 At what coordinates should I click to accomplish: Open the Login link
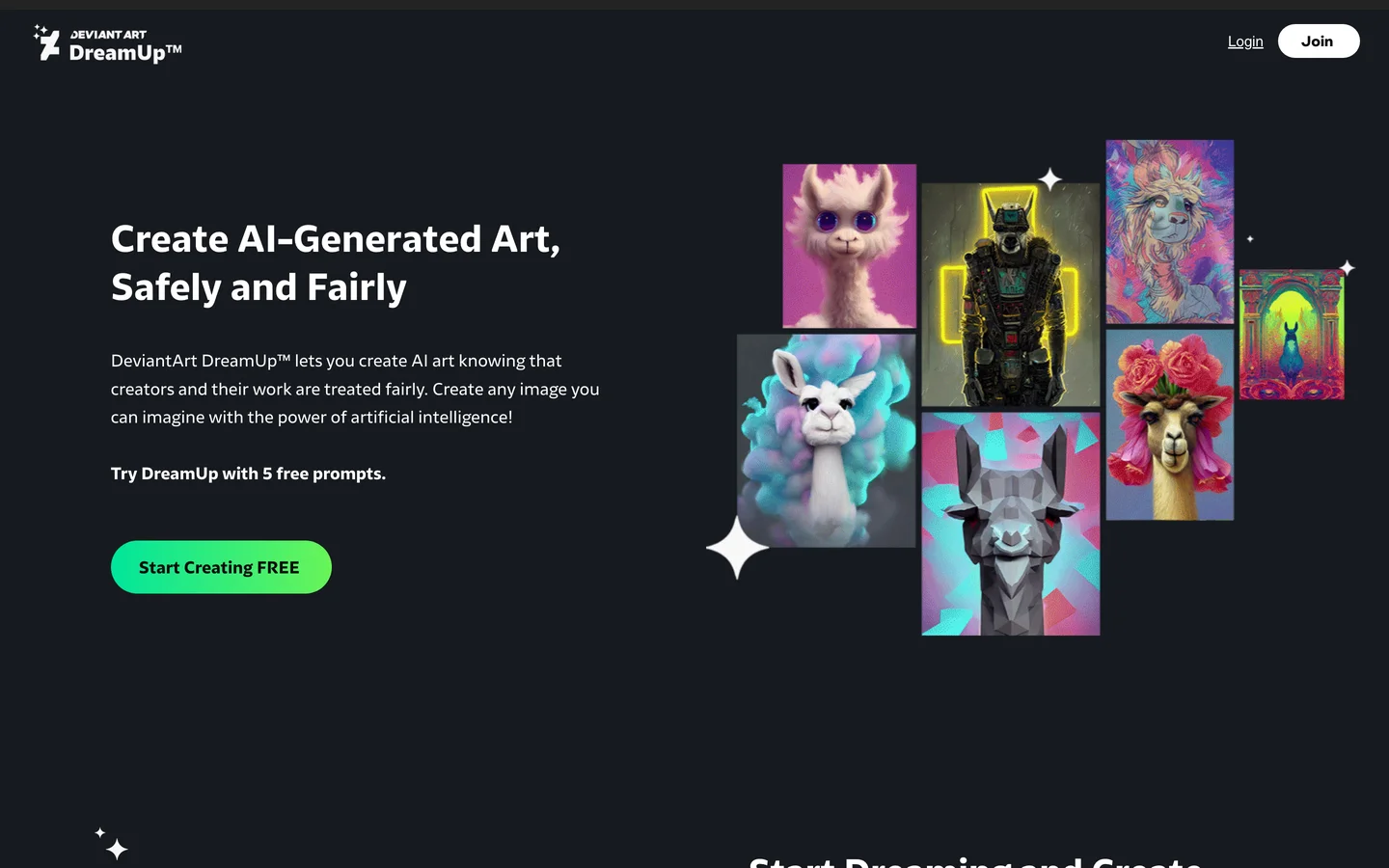click(1245, 41)
